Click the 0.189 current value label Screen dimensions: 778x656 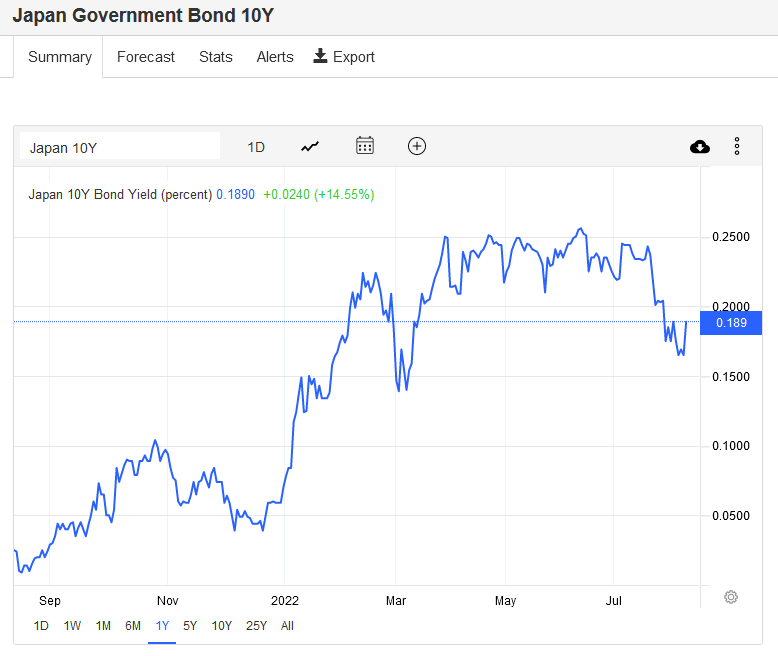pyautogui.click(x=731, y=323)
